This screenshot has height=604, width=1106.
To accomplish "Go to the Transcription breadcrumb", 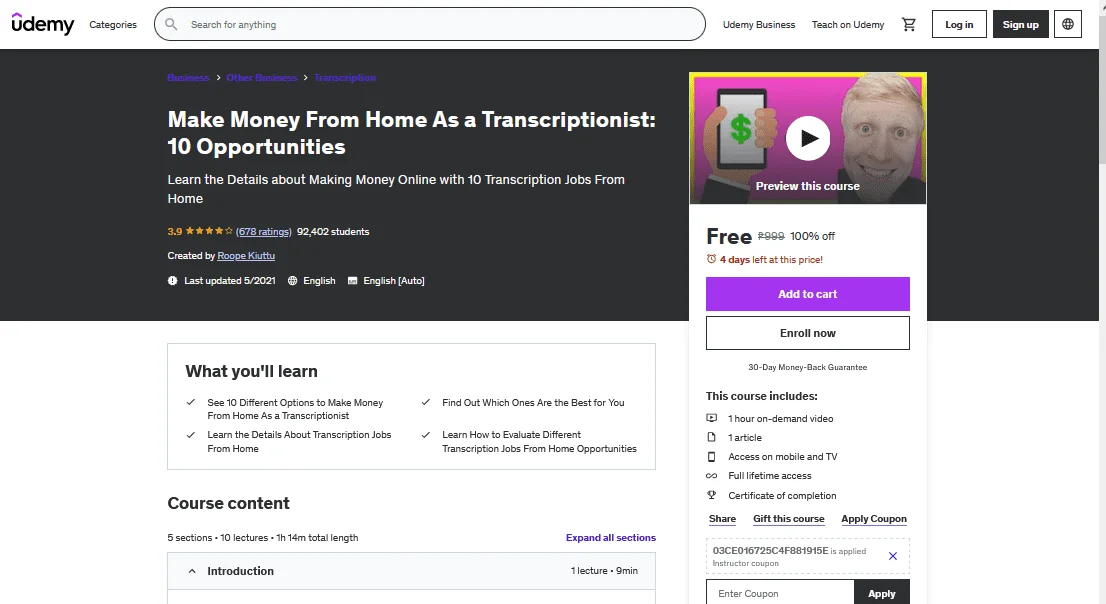I will 345,78.
